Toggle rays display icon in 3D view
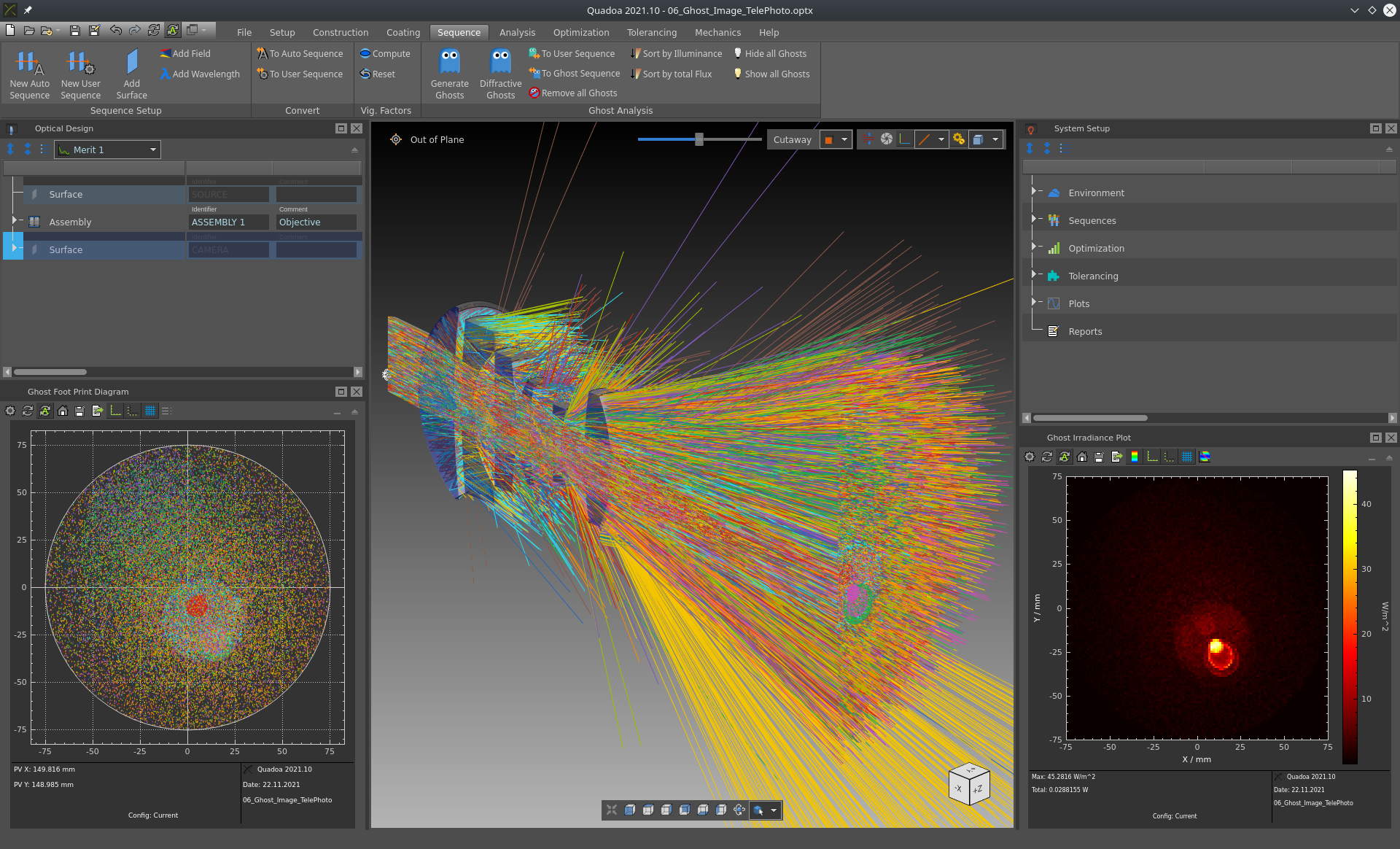 (x=868, y=139)
